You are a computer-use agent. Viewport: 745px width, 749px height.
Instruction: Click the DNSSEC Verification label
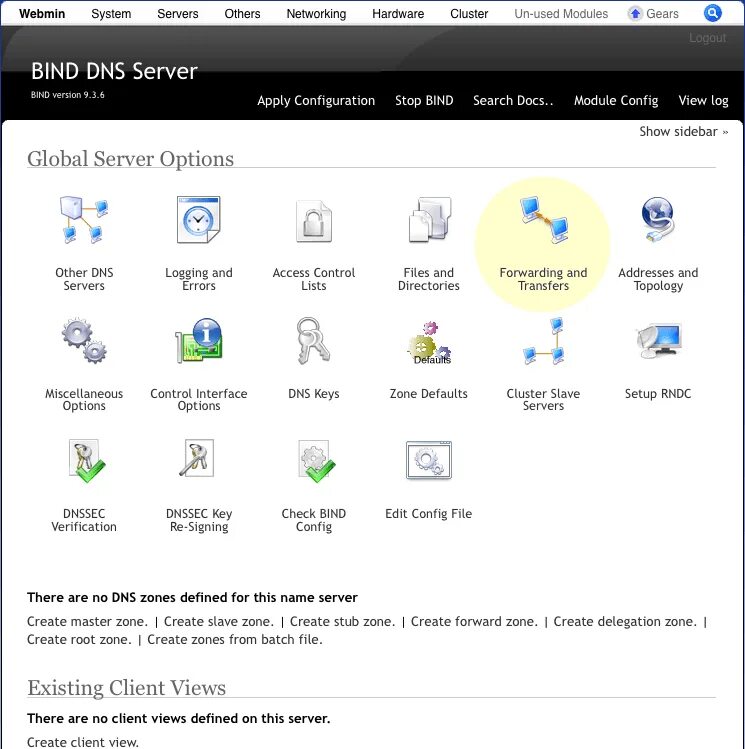tap(84, 520)
